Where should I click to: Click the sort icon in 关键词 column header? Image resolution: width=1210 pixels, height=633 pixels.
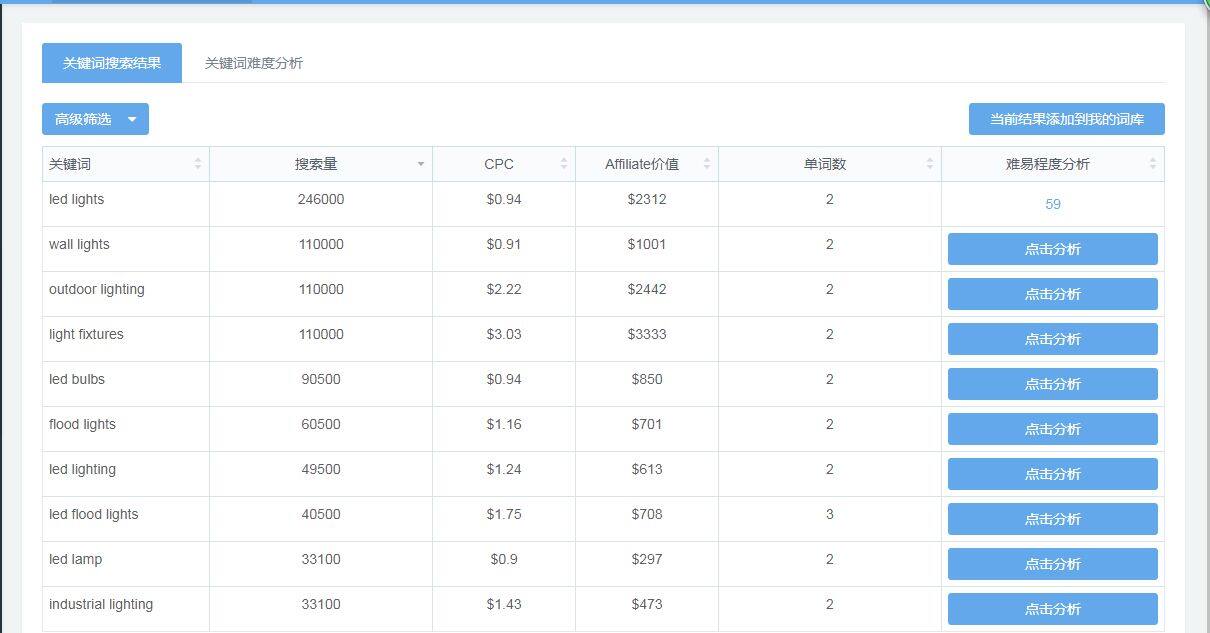click(198, 164)
